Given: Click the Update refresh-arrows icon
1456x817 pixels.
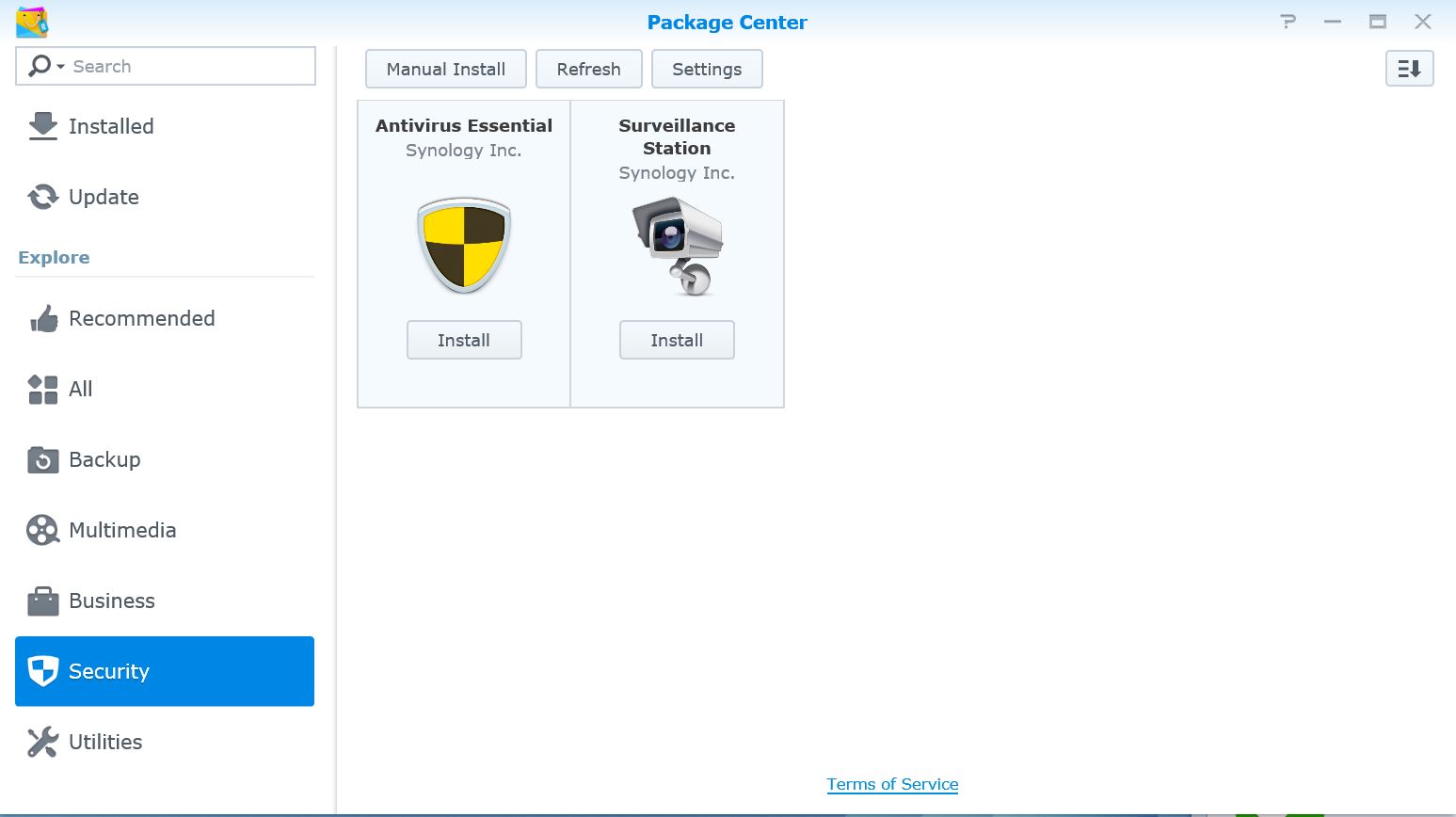Looking at the screenshot, I should tap(42, 197).
